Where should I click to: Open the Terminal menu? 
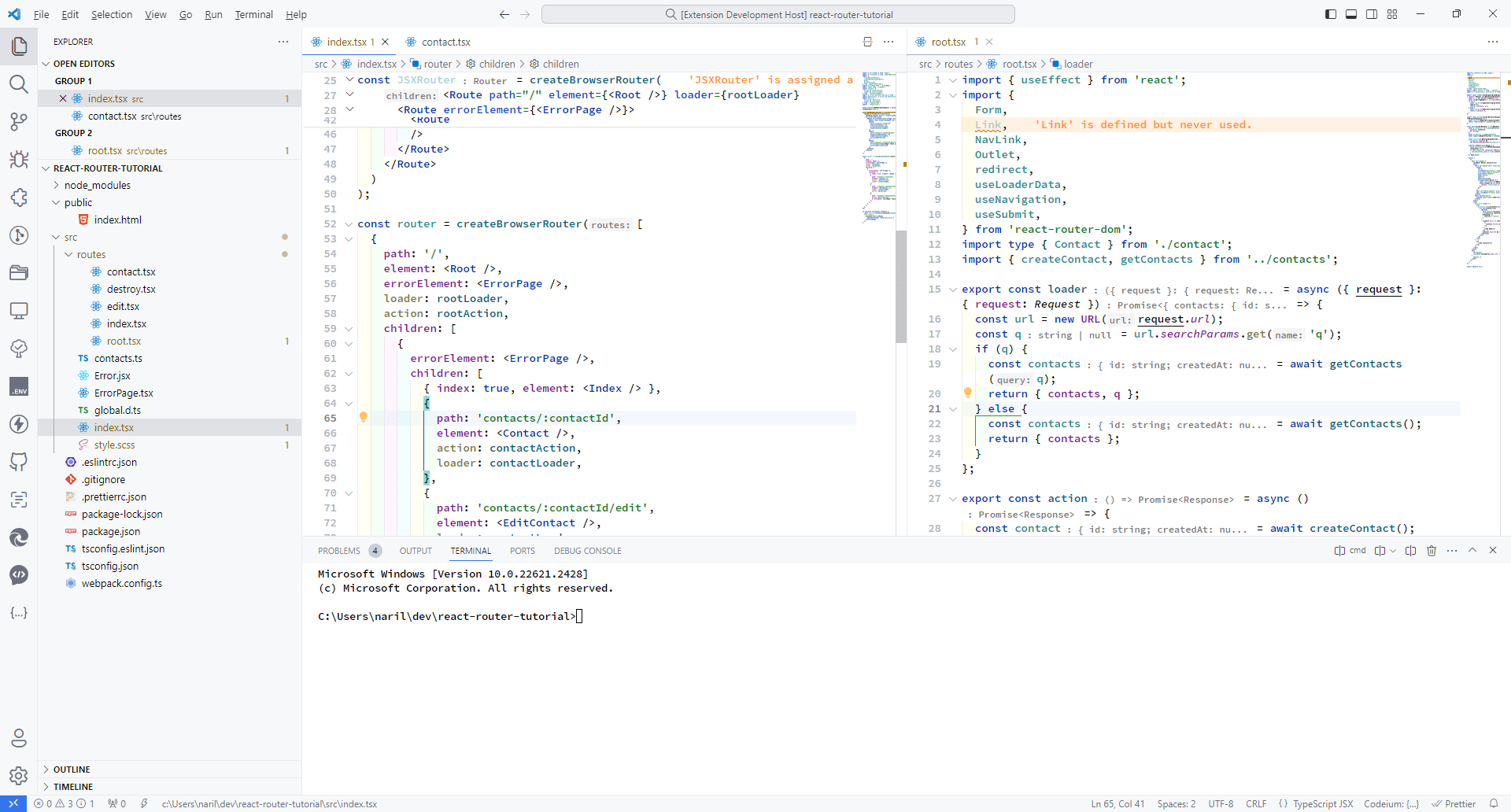[x=253, y=14]
